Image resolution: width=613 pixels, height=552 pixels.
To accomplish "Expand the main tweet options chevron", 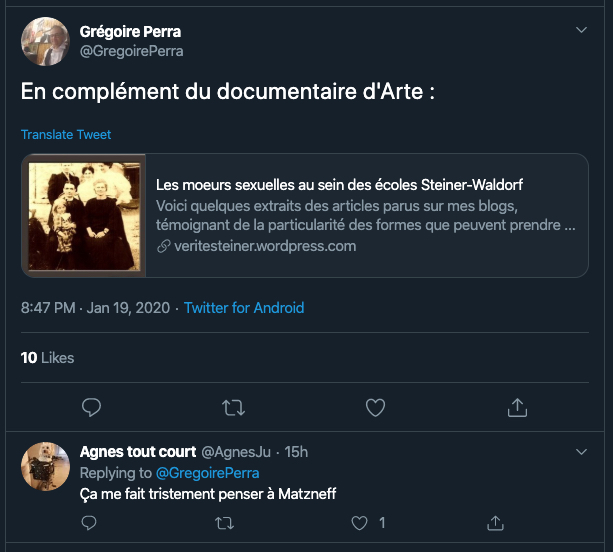I will (581, 31).
